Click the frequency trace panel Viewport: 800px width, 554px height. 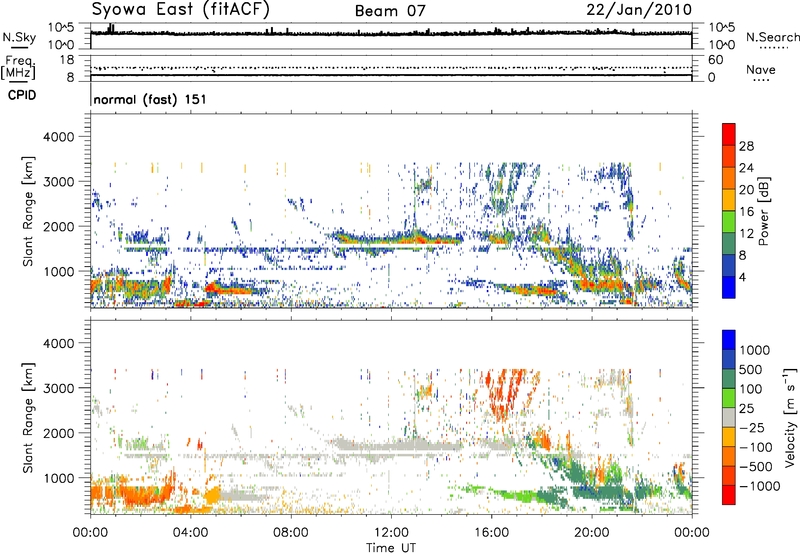click(x=391, y=68)
